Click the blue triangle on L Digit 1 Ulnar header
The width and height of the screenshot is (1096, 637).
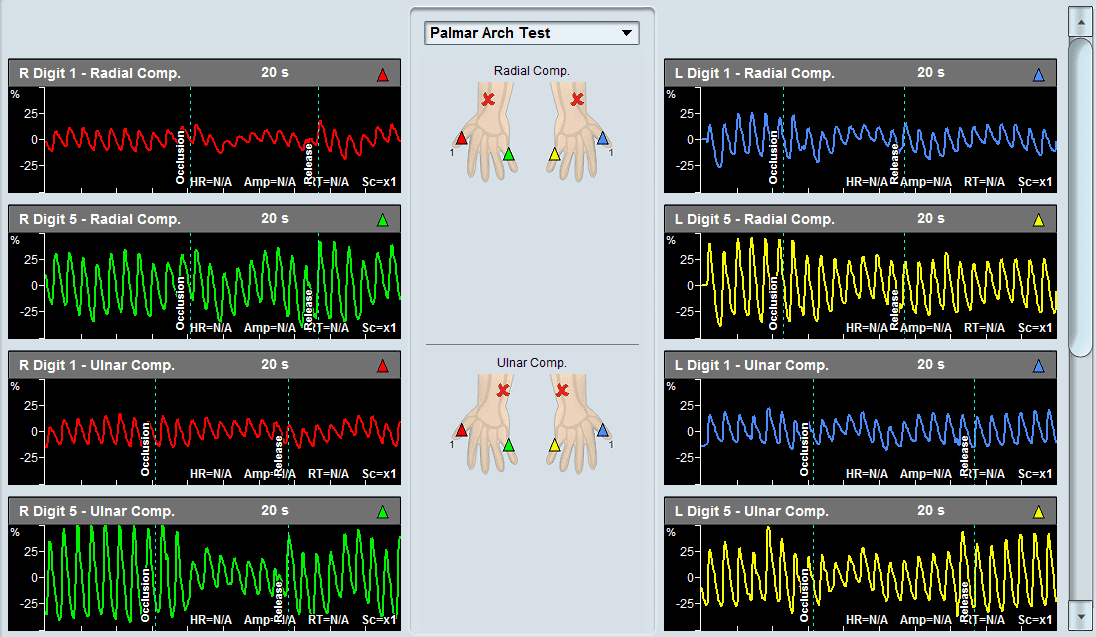[x=1039, y=365]
